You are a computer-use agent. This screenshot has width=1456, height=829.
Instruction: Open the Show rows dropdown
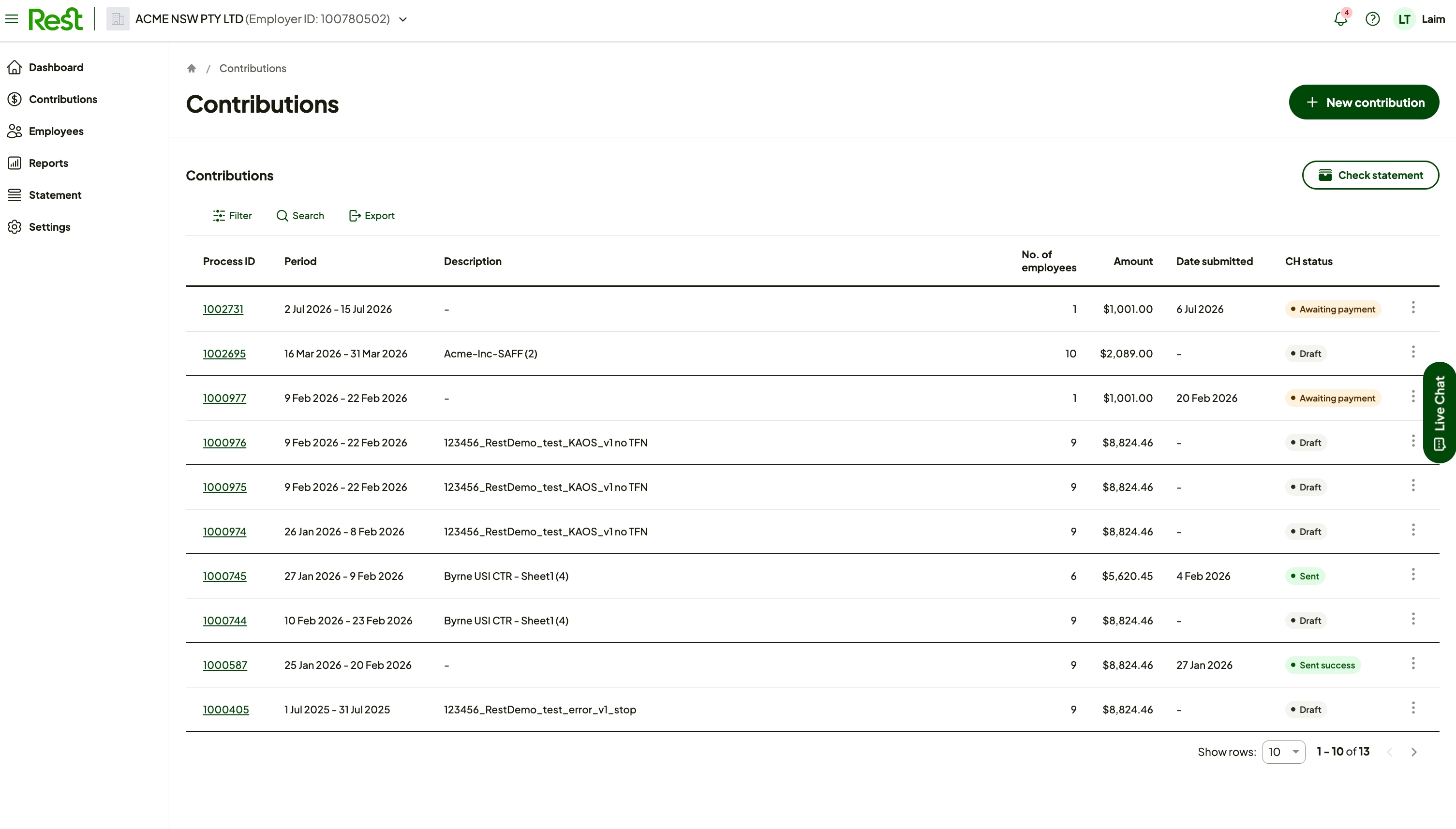point(1283,752)
